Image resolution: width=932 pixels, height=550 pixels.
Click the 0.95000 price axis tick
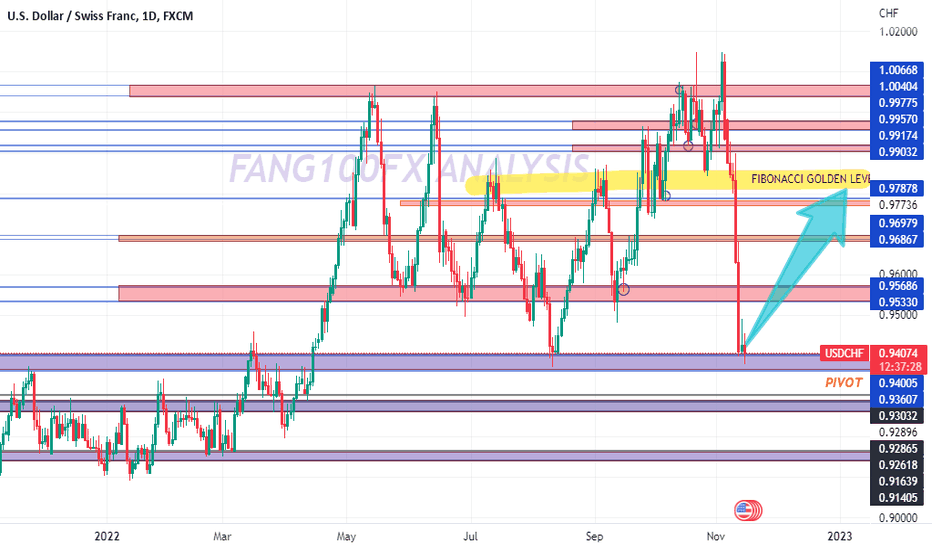898,315
